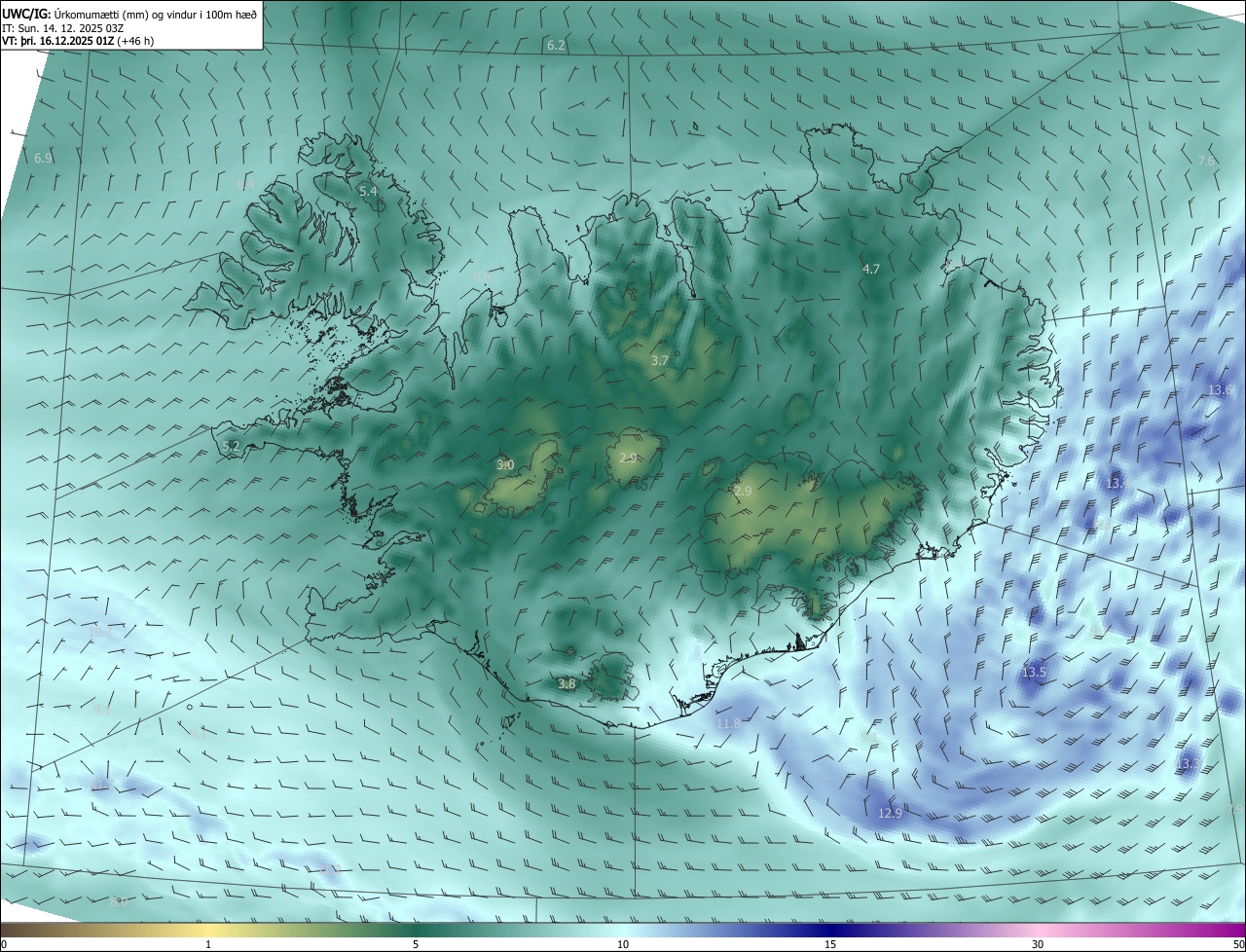Screen dimensions: 1246x952
Task: Click the 10 tick on the color scale
Action: 623,944
